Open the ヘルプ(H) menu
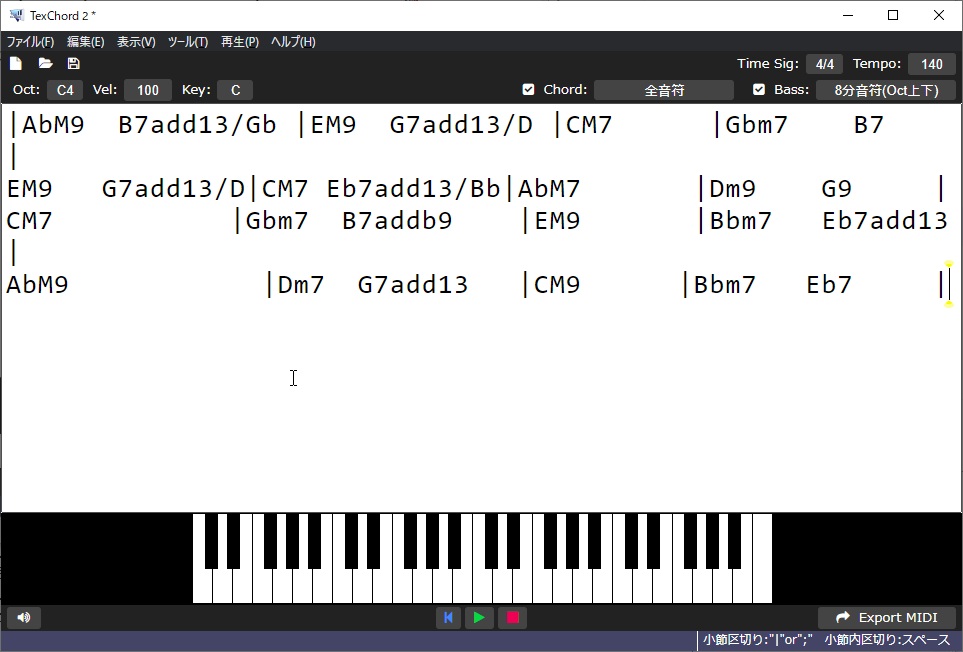The width and height of the screenshot is (963, 652). 293,42
